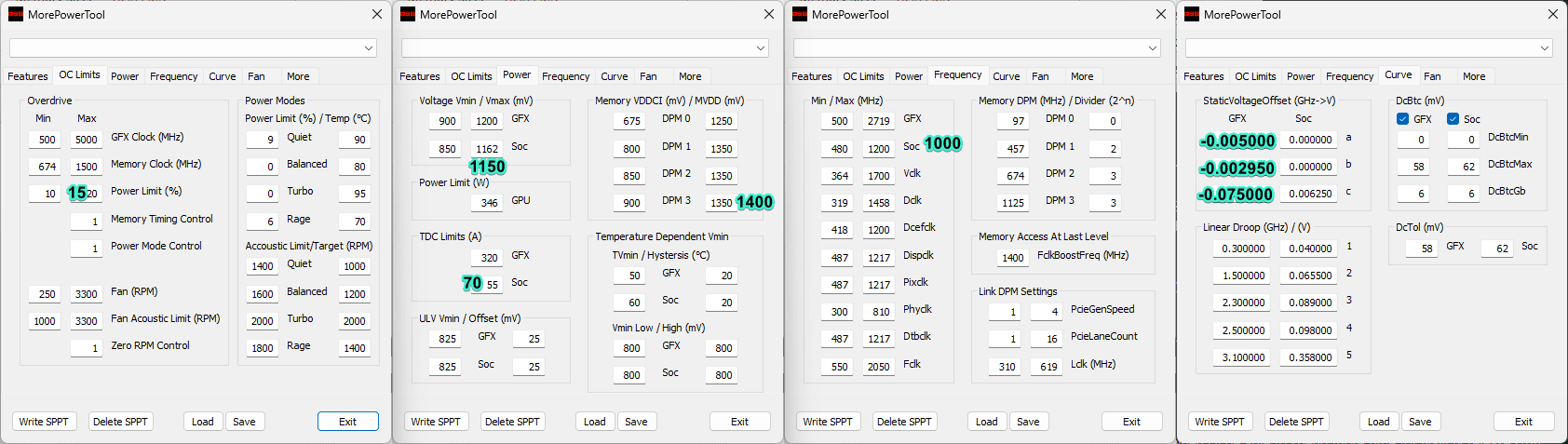The height and width of the screenshot is (444, 1568).
Task: Open More tab in the Frequency window
Action: (x=1082, y=76)
